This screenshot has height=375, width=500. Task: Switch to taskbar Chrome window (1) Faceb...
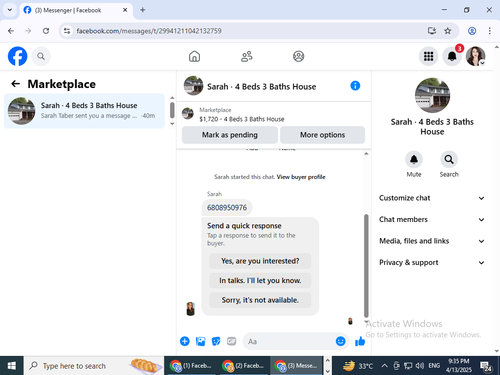191,366
